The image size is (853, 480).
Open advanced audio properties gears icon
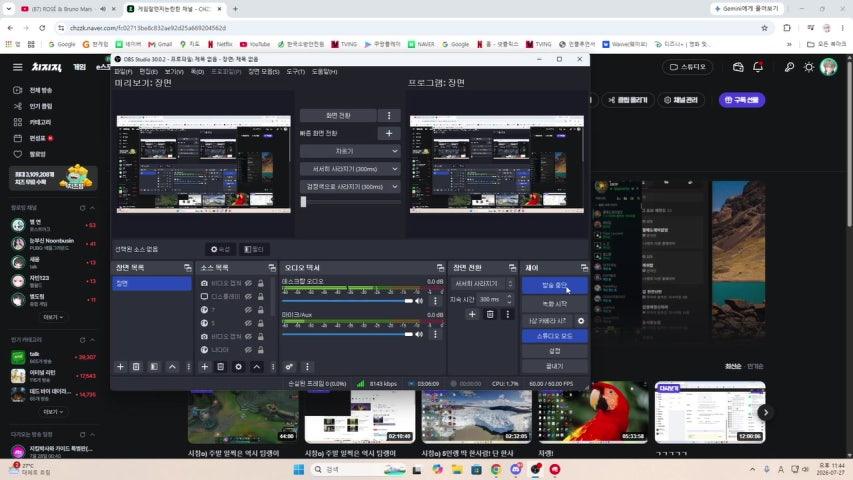289,367
